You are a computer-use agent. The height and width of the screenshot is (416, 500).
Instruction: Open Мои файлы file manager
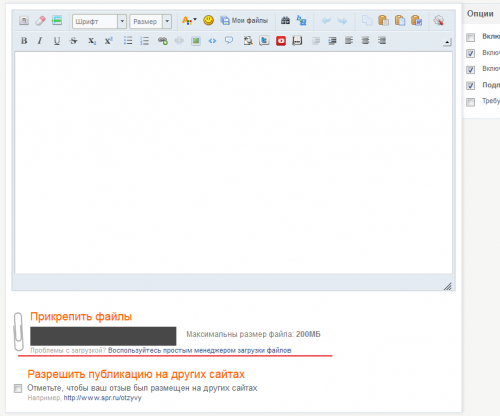pyautogui.click(x=244, y=21)
